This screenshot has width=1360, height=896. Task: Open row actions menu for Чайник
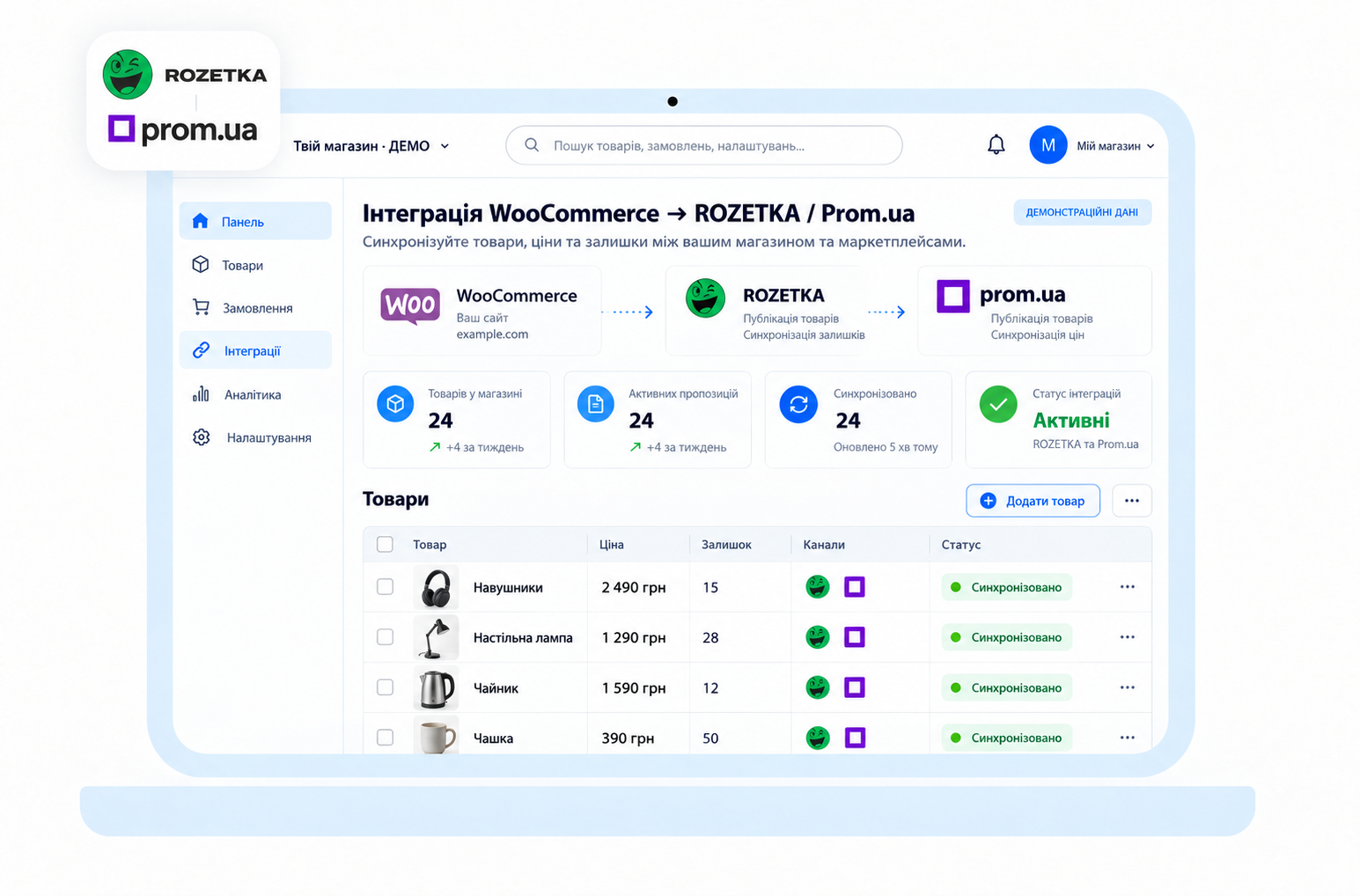pos(1128,687)
